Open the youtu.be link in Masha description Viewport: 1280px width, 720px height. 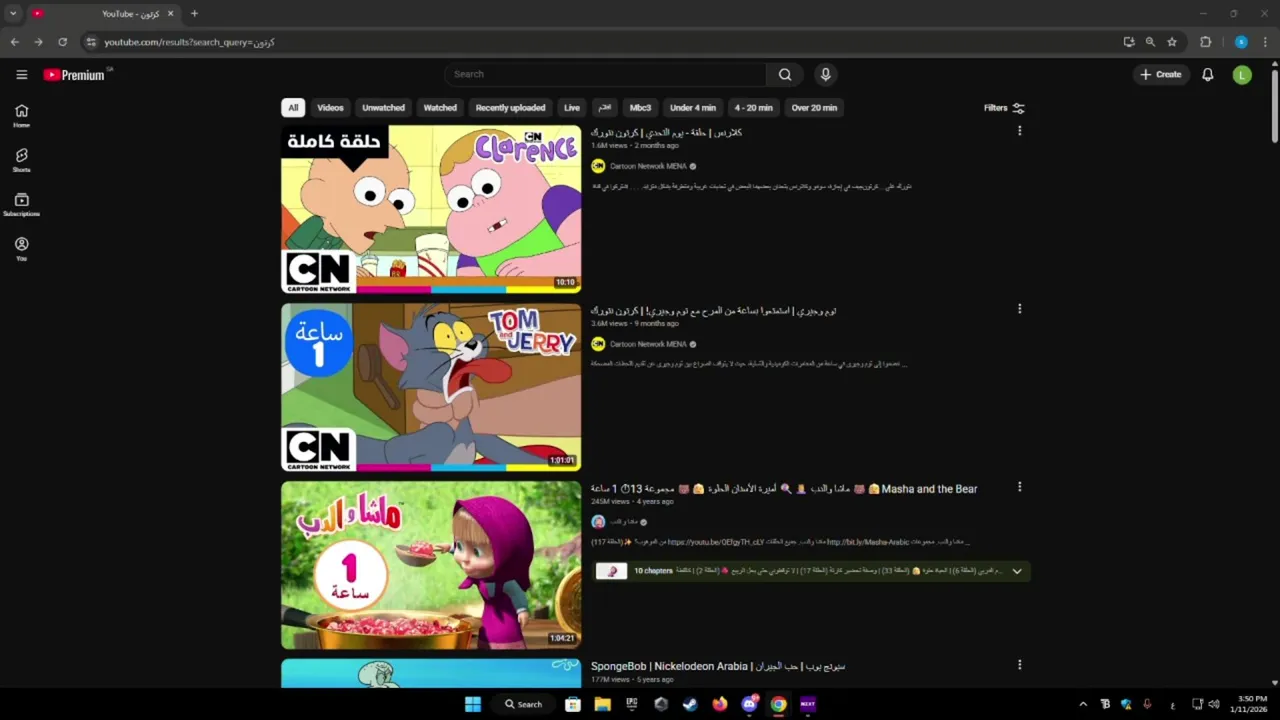click(x=716, y=542)
